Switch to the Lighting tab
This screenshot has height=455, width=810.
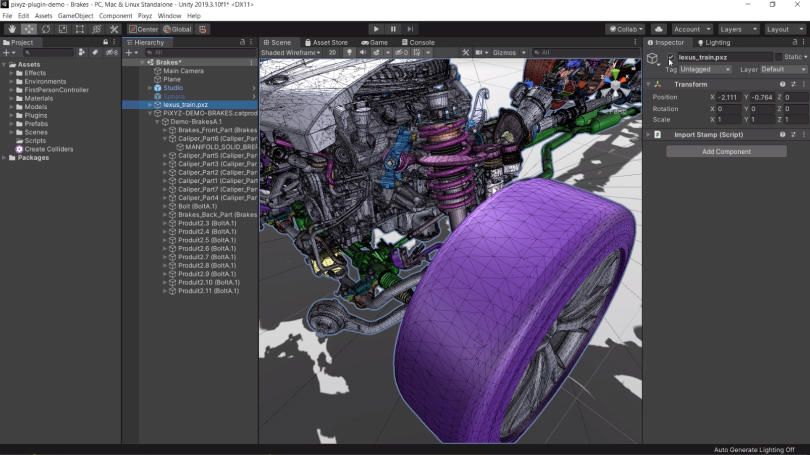(714, 43)
